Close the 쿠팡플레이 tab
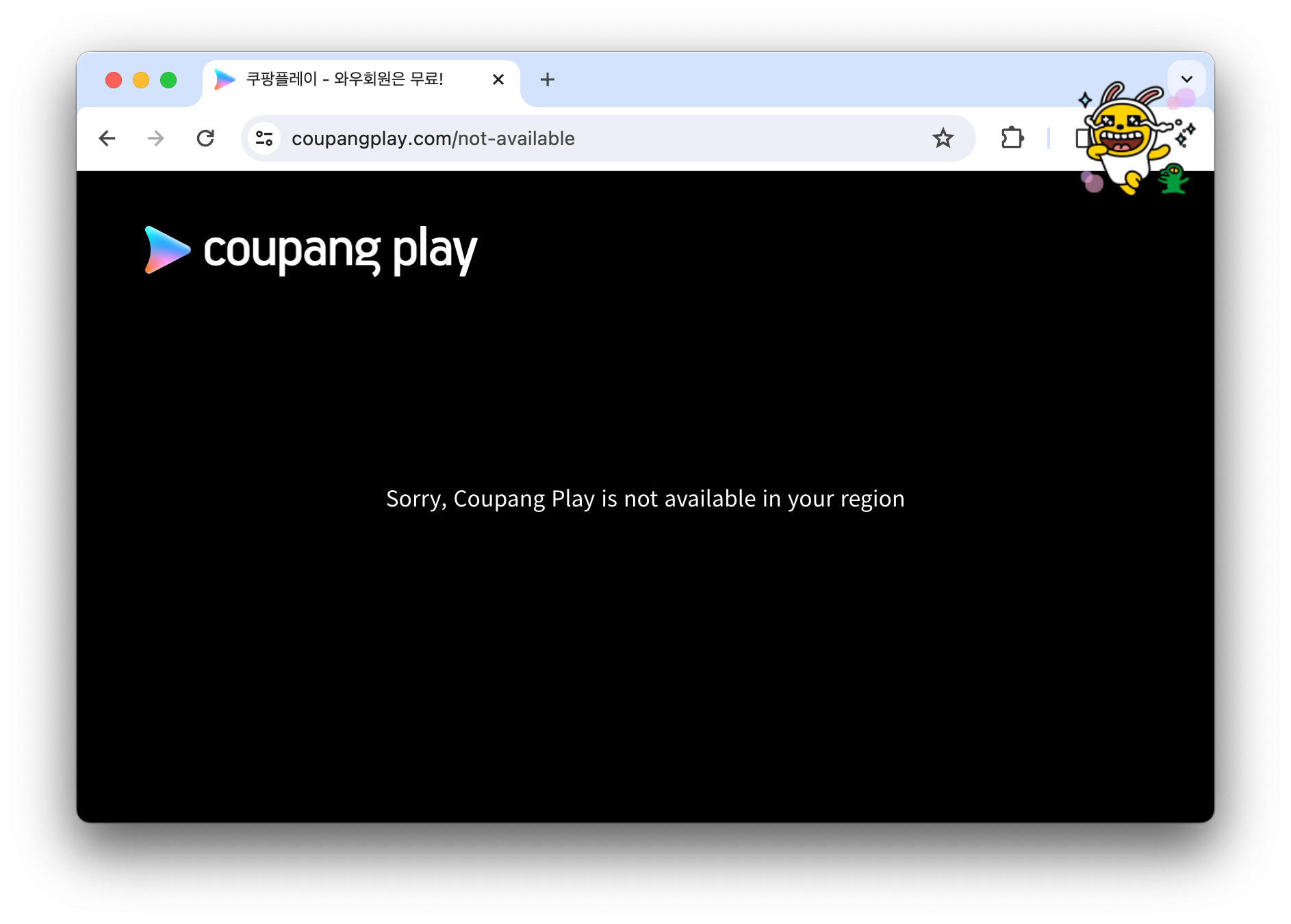Screen dimensions: 1291x924 pyautogui.click(x=498, y=79)
